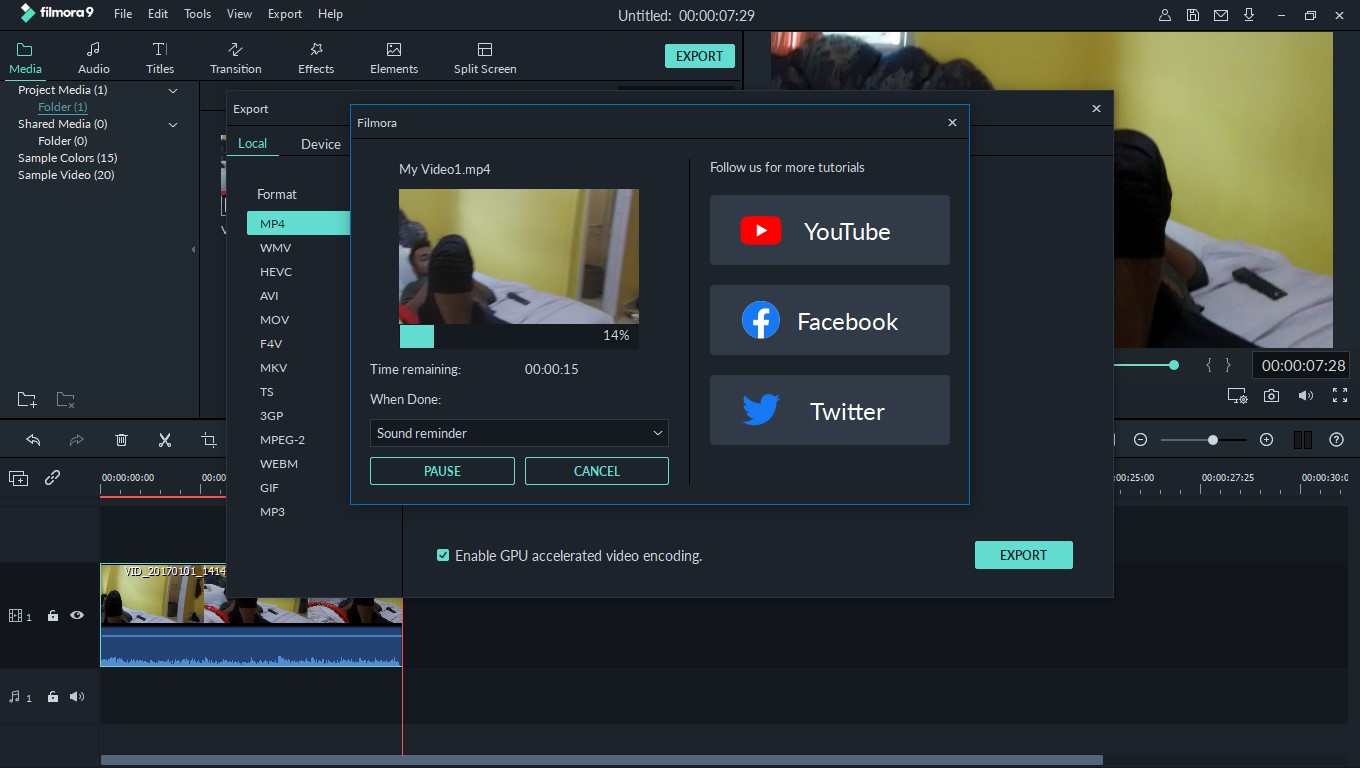Collapse the media panel with side arrow
The height and width of the screenshot is (768, 1360).
193,249
